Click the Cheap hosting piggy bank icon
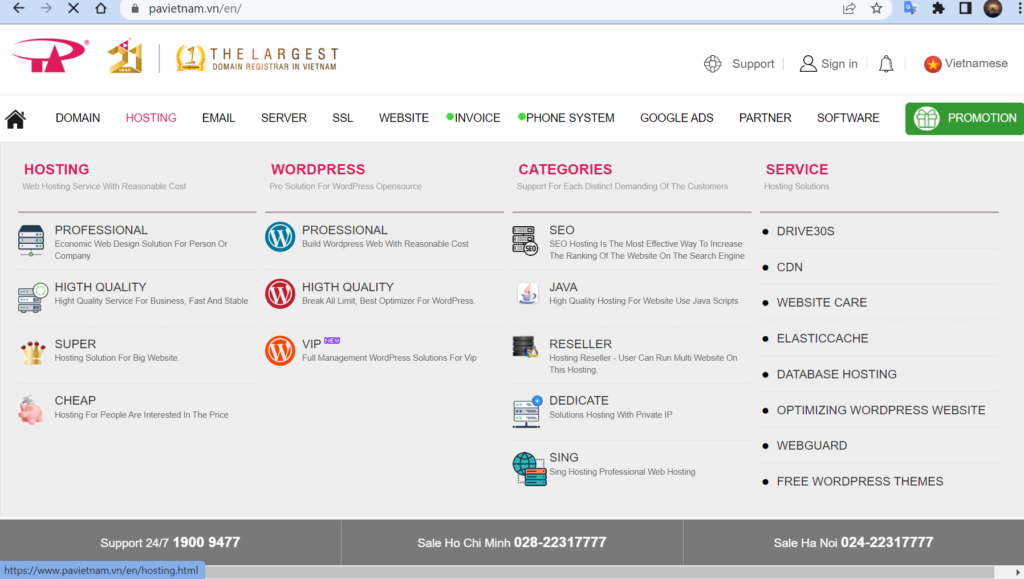 click(x=31, y=409)
